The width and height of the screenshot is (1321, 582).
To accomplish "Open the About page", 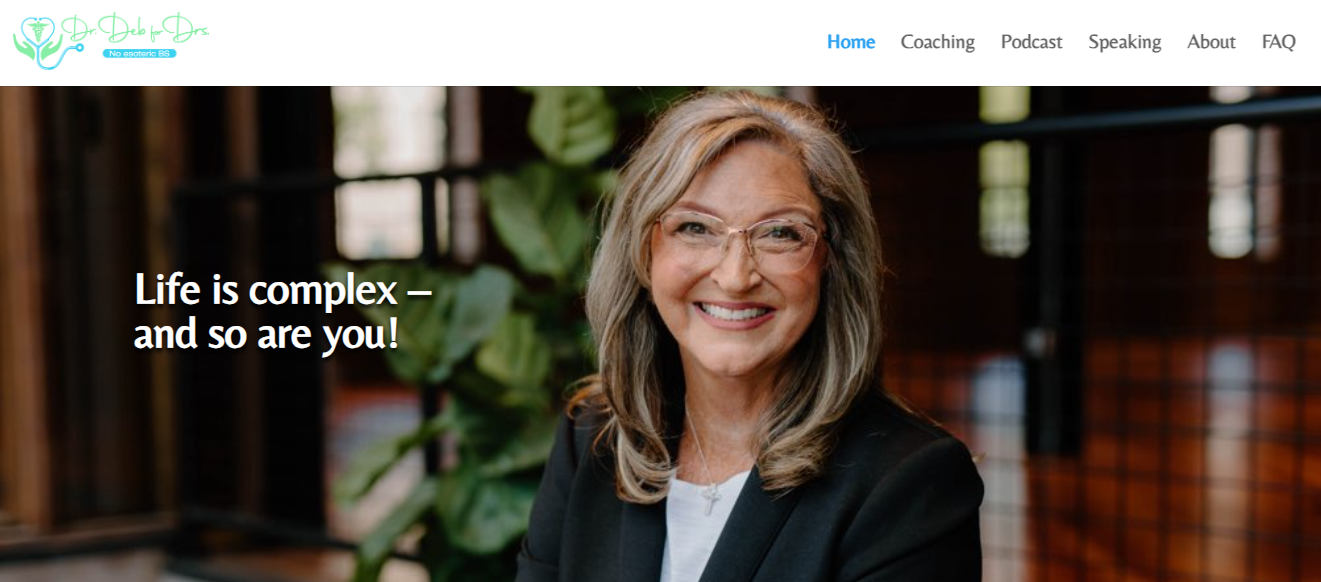I will (1211, 42).
